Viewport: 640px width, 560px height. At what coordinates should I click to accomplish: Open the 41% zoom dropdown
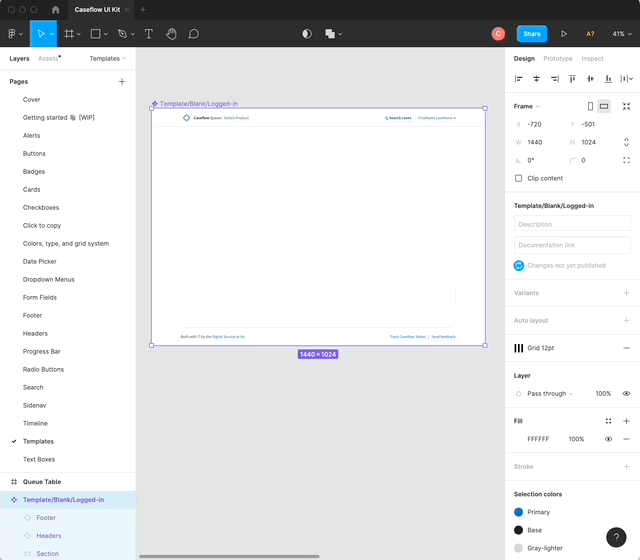(x=622, y=34)
